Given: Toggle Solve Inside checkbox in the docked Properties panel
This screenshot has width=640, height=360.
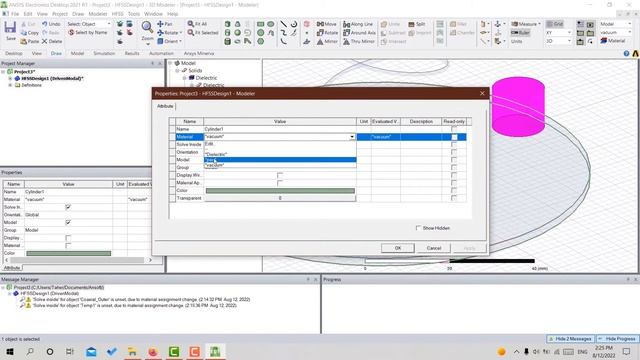Looking at the screenshot, I should coord(68,207).
